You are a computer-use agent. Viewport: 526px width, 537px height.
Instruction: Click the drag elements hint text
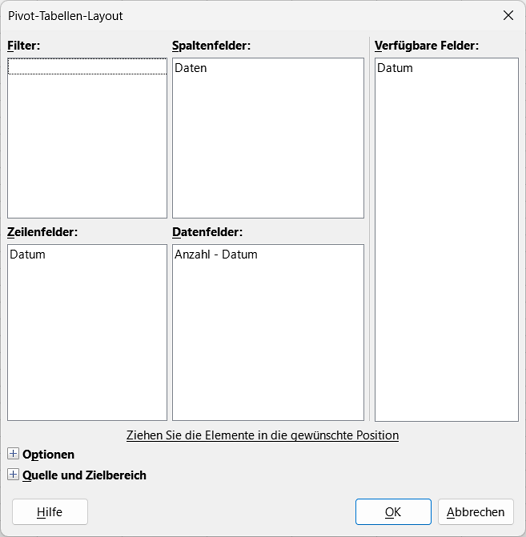[x=262, y=435]
